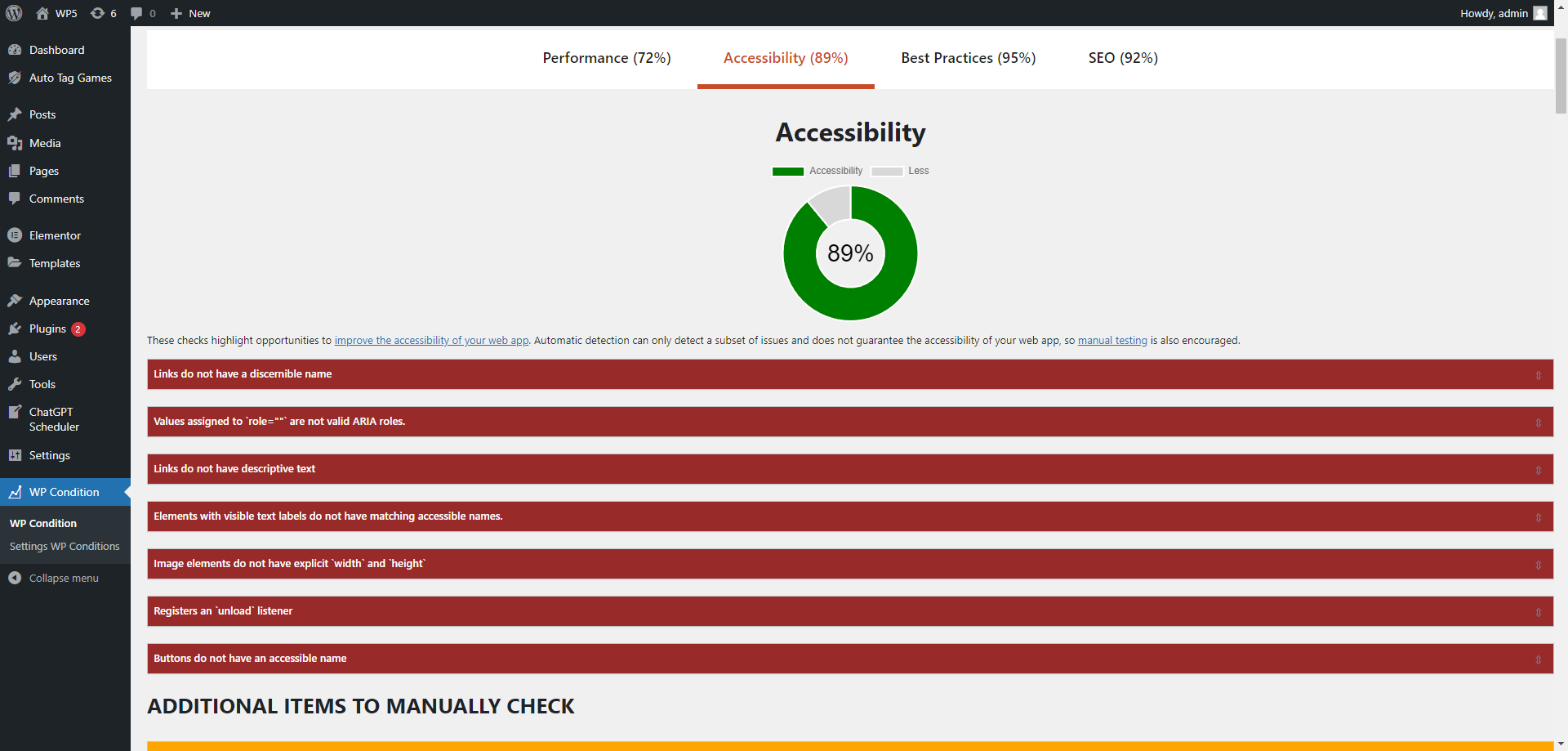Screen dimensions: 1568x751
Task: Click the page vertical scrollbar thumb
Action: pos(1561,76)
